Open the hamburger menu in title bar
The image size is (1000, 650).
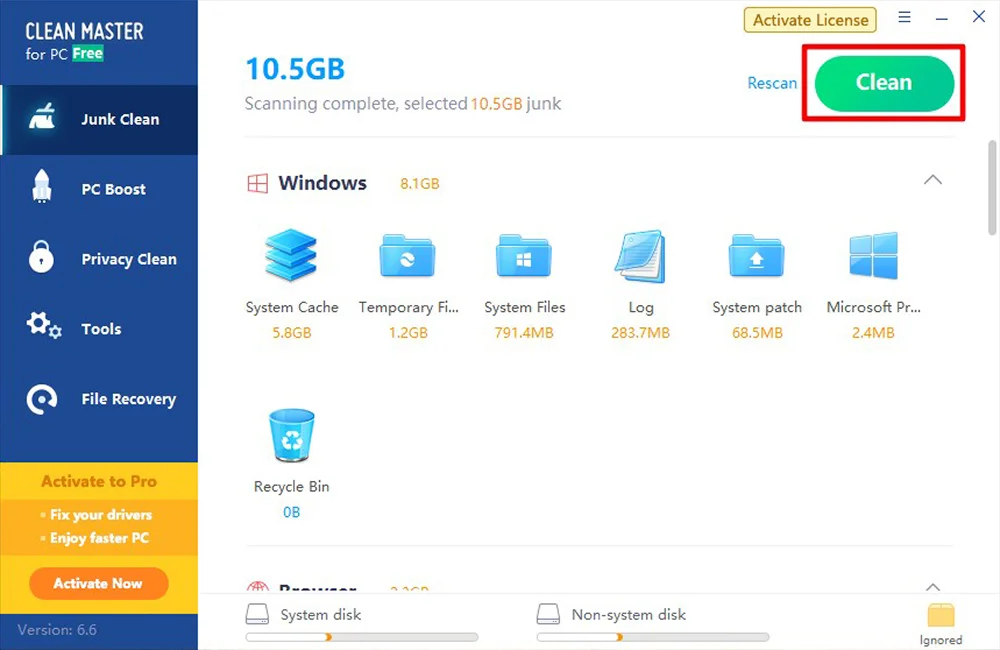tap(904, 18)
